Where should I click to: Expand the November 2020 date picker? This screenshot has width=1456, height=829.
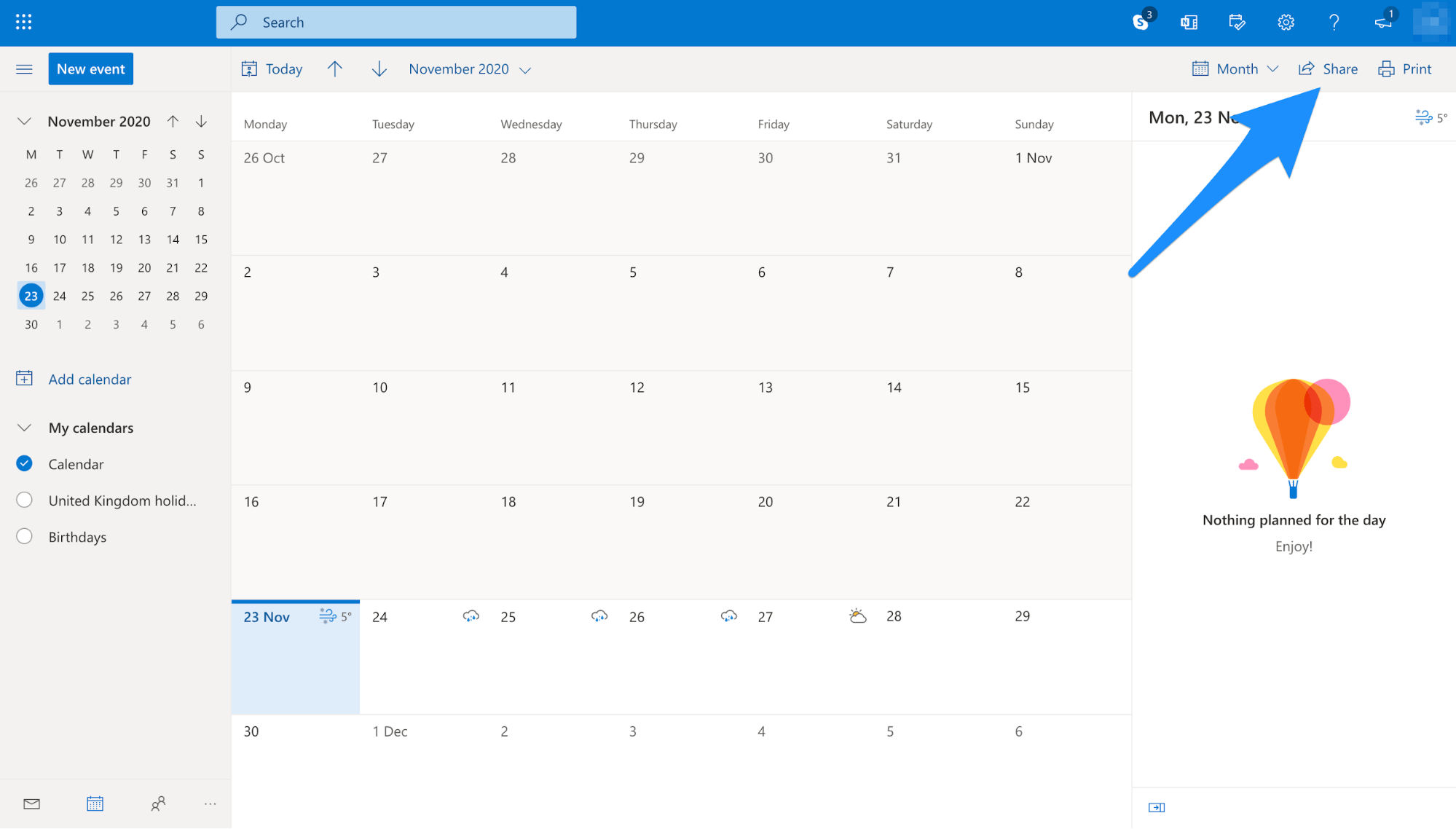tap(470, 69)
